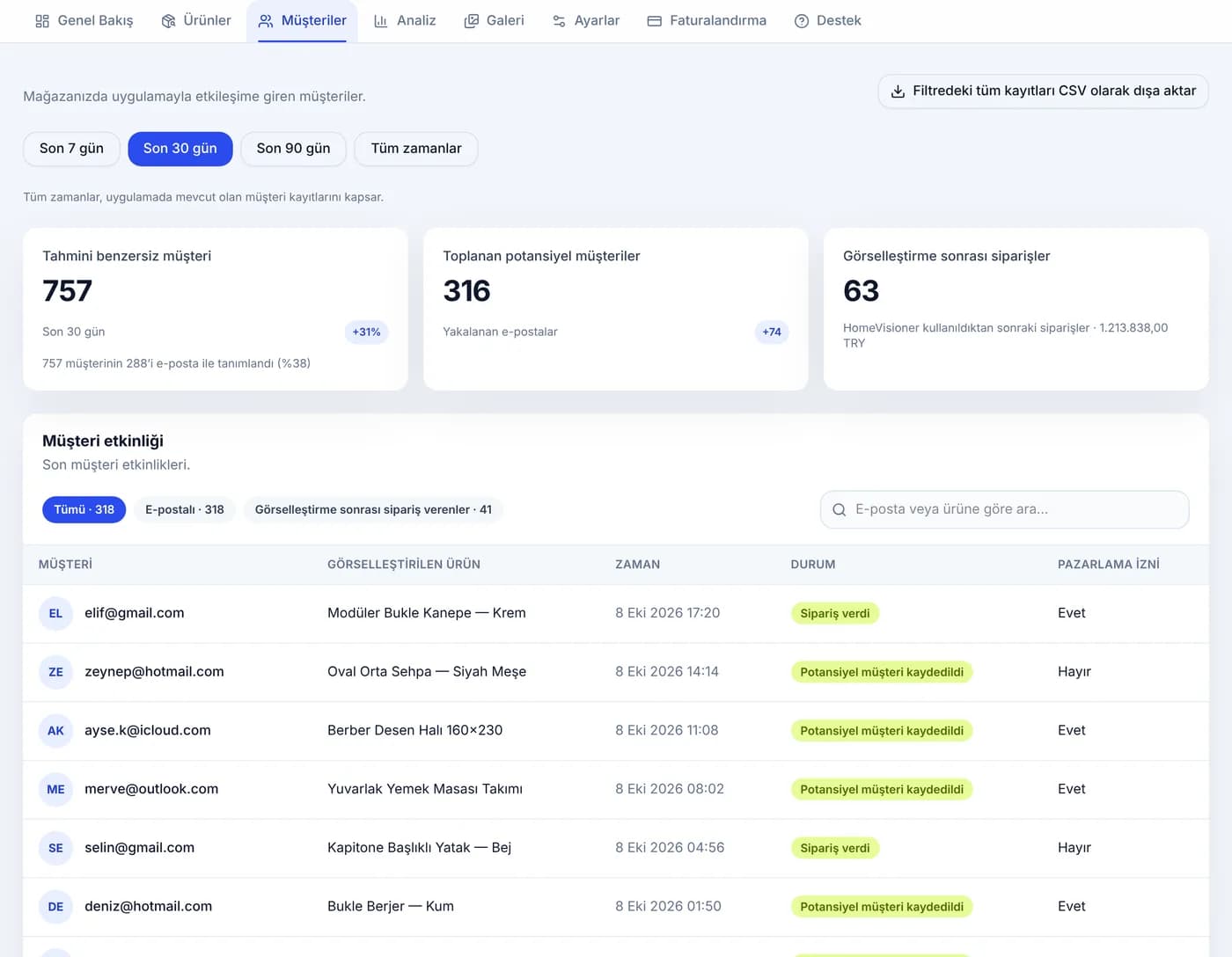Click product Oval Orta Sehpa — Siyah Meşe
The image size is (1232, 957).
[x=427, y=671]
